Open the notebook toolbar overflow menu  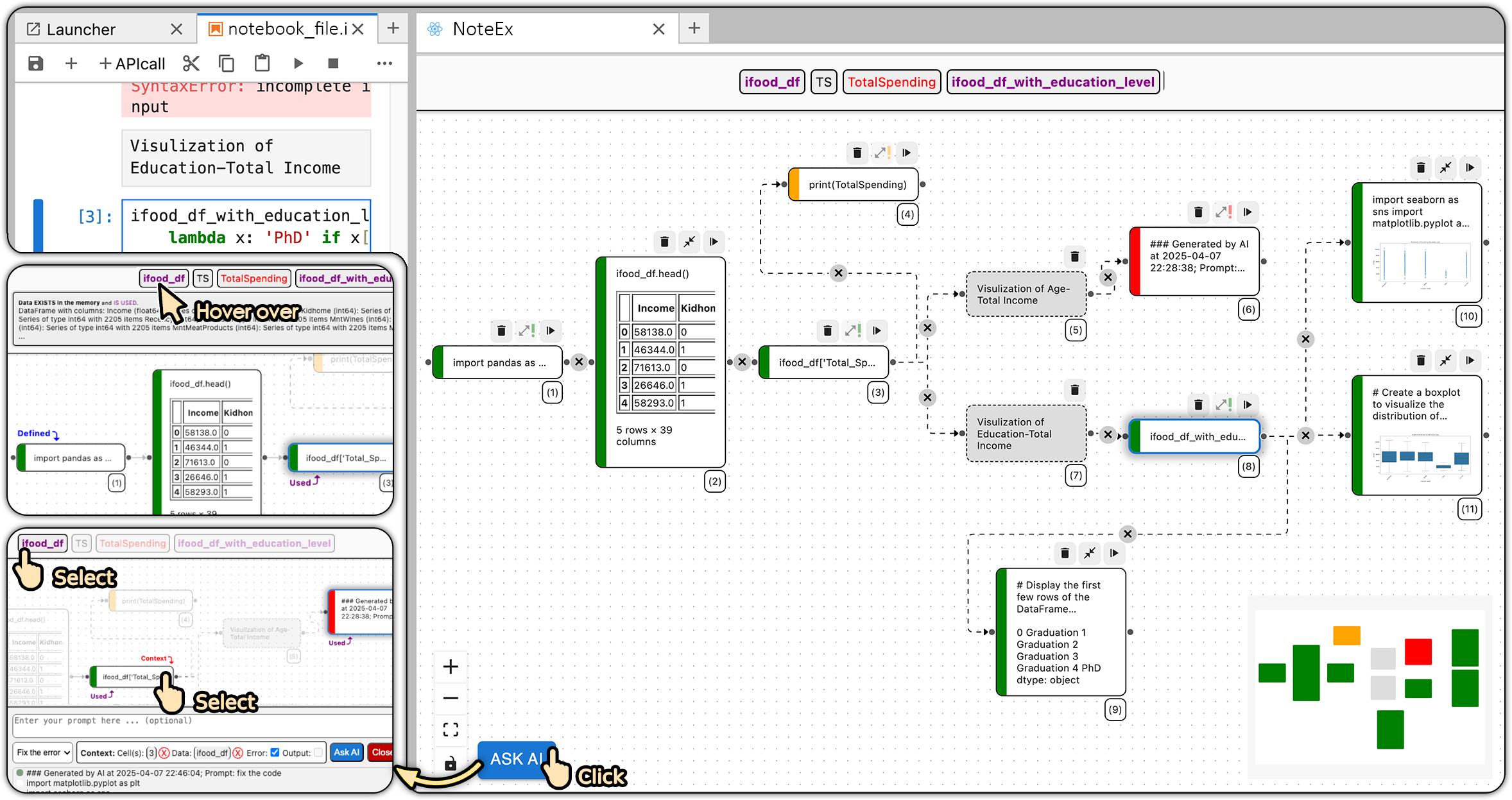(x=384, y=64)
